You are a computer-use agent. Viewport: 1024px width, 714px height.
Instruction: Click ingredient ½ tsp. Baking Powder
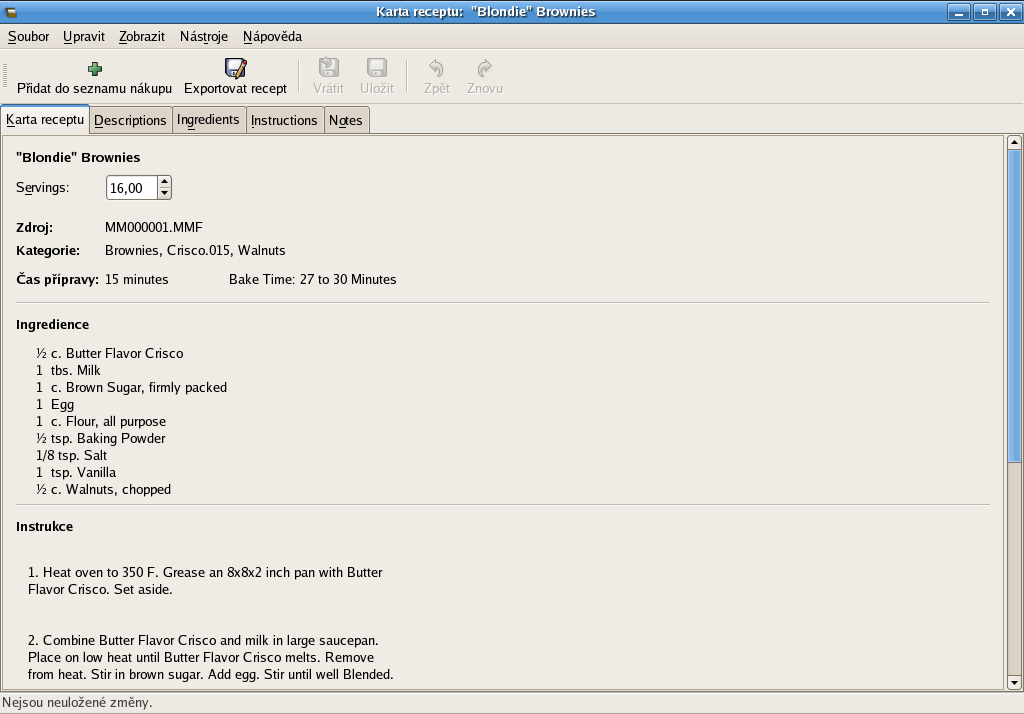coord(101,438)
